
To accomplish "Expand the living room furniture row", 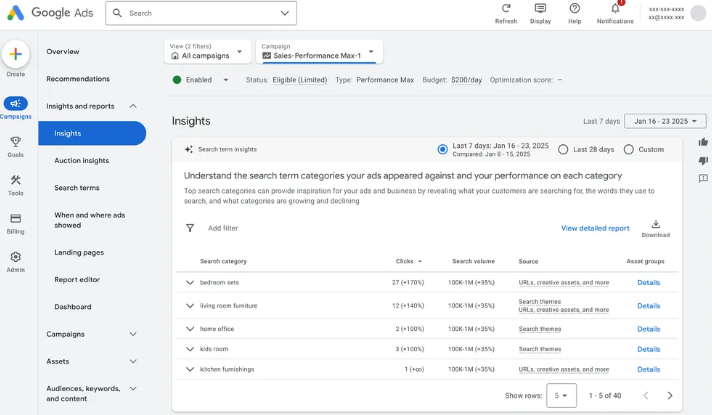I will [x=190, y=306].
